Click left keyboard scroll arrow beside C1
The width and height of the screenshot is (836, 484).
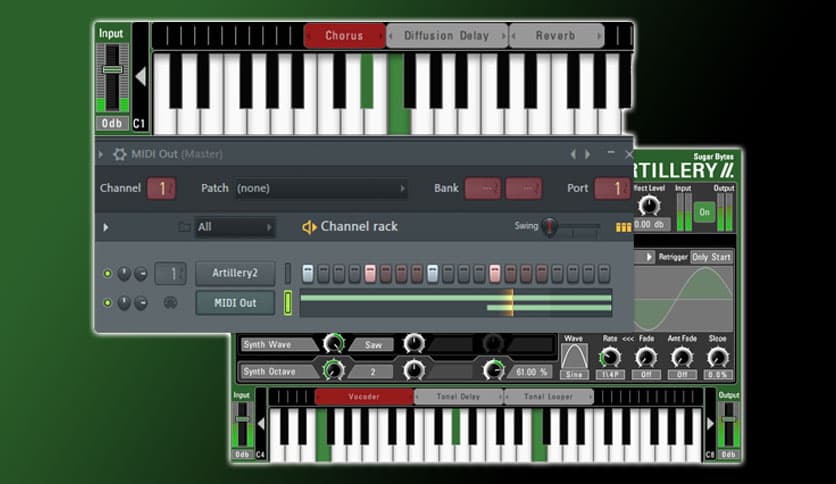pos(141,77)
